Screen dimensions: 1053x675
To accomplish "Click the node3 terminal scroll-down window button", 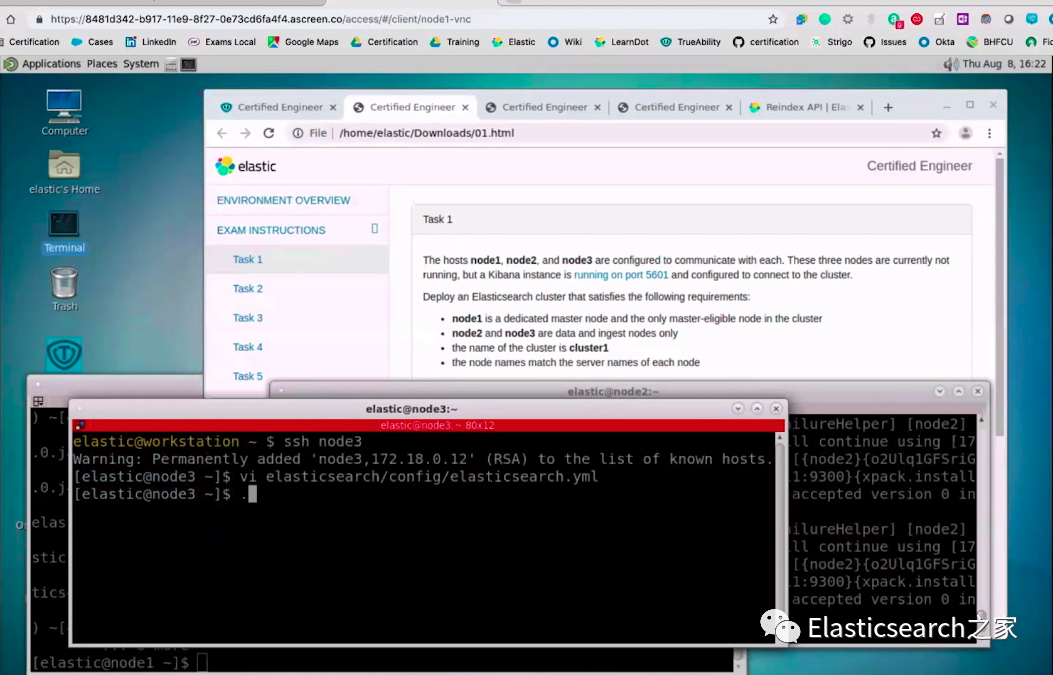I will tap(737, 408).
